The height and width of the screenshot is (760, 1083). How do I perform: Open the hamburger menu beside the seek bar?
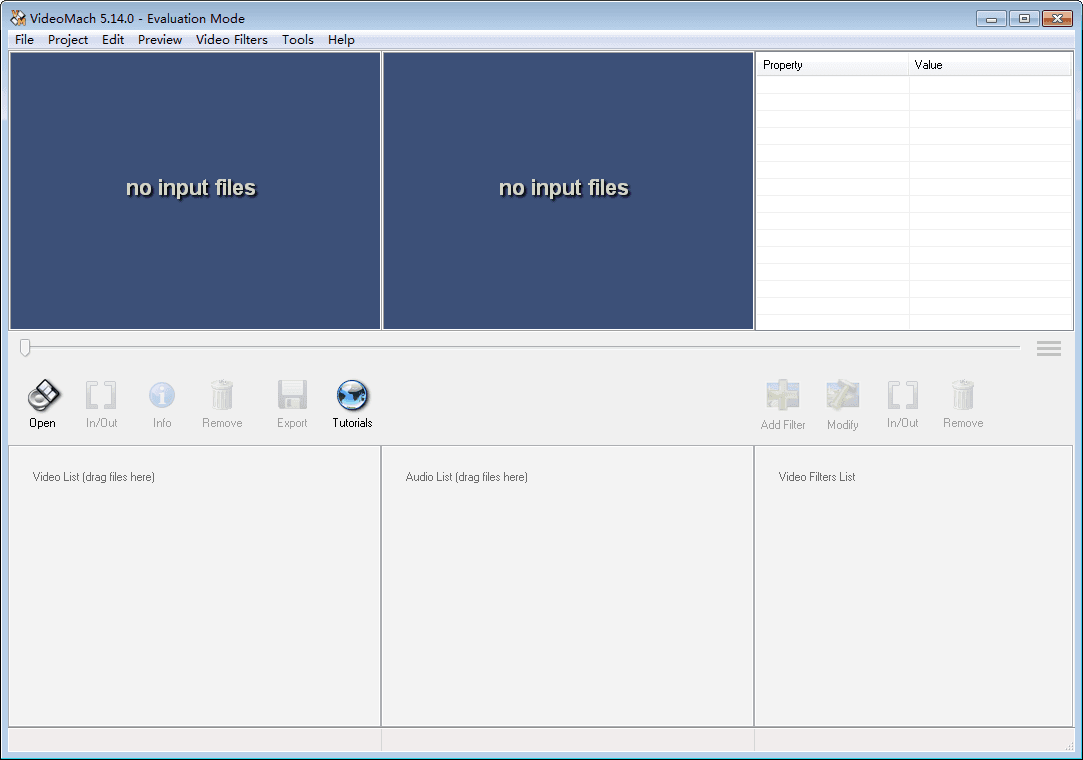pos(1048,349)
